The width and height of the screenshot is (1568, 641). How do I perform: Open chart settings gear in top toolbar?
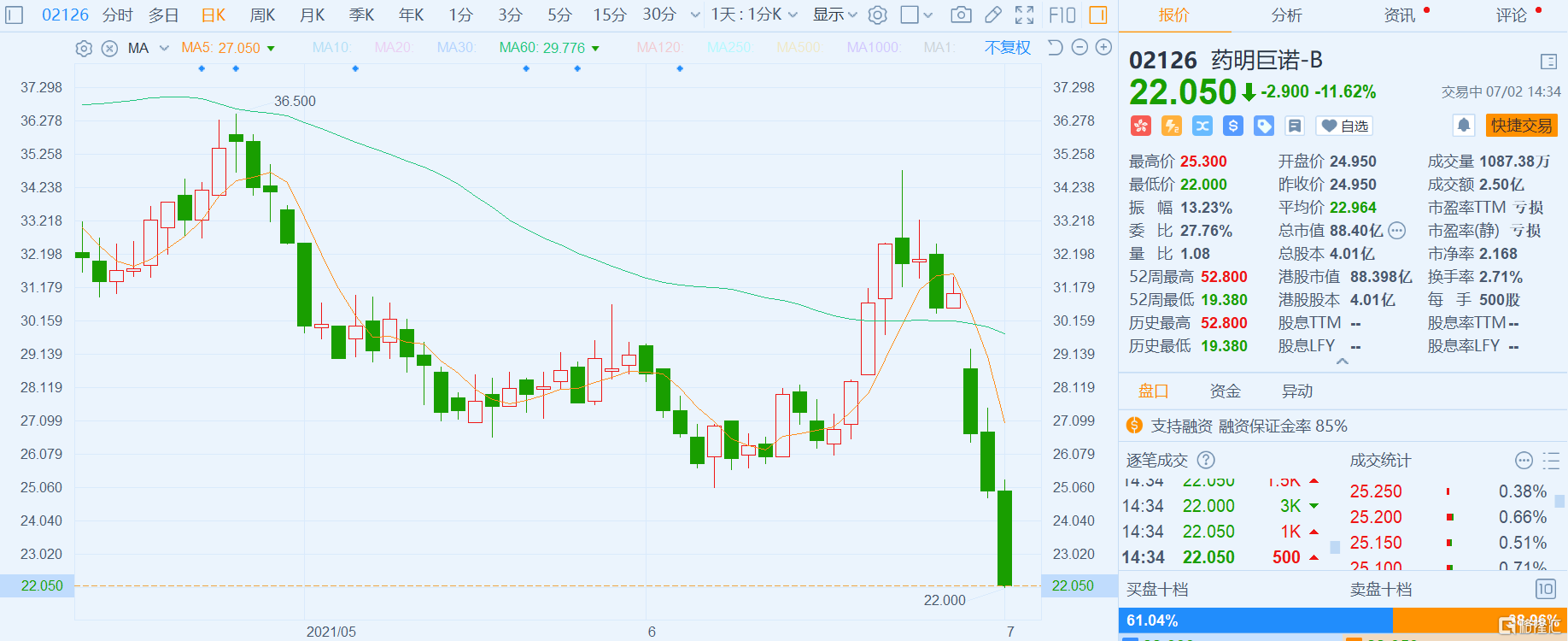[x=877, y=15]
